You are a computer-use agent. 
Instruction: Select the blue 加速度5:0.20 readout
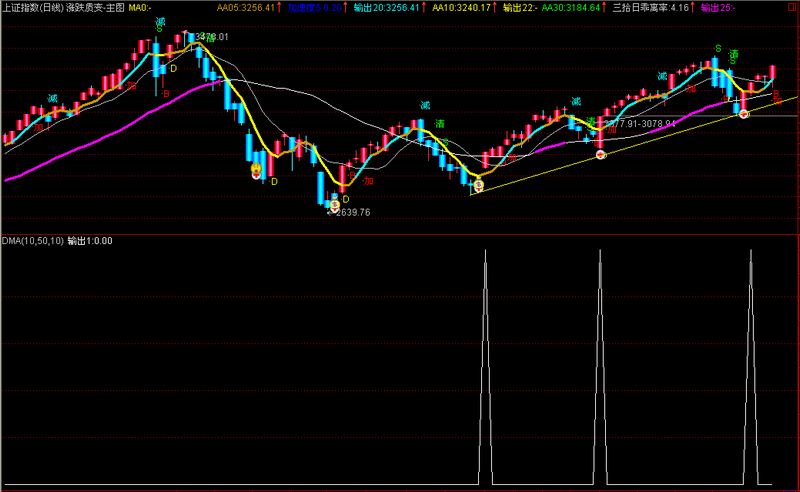pyautogui.click(x=314, y=8)
